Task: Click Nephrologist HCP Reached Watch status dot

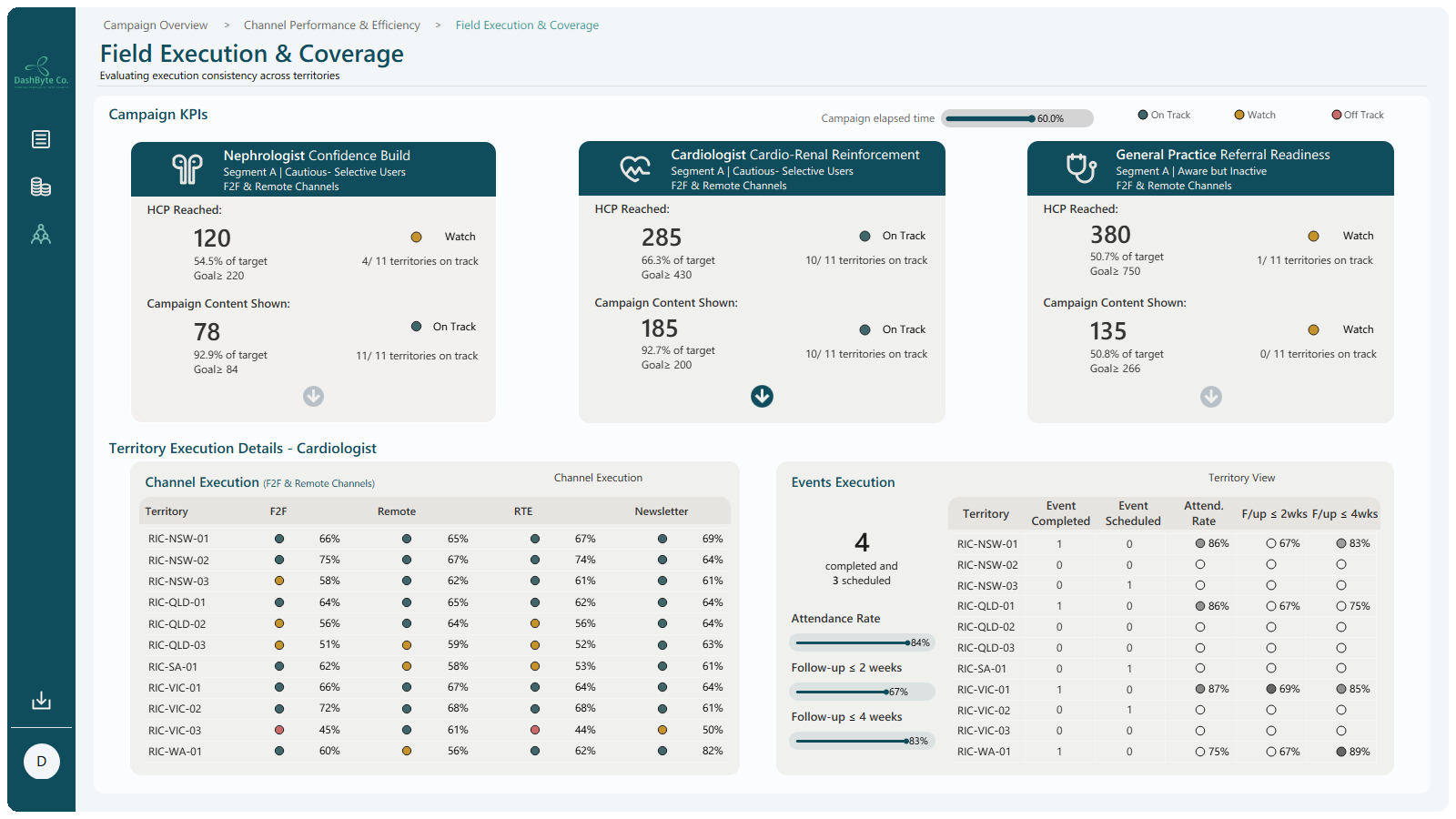Action: [x=416, y=237]
